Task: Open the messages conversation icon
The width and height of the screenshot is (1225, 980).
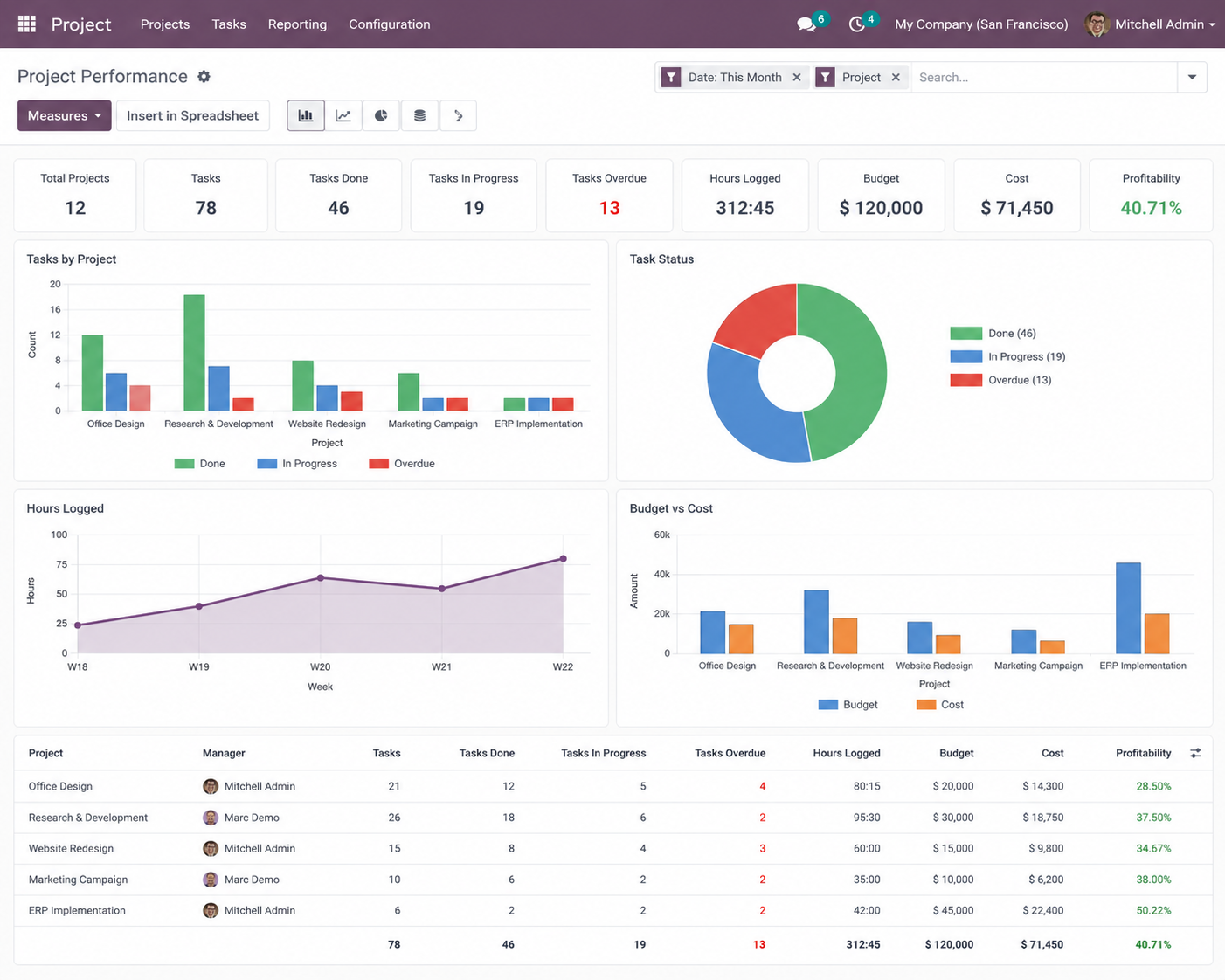Action: coord(806,24)
